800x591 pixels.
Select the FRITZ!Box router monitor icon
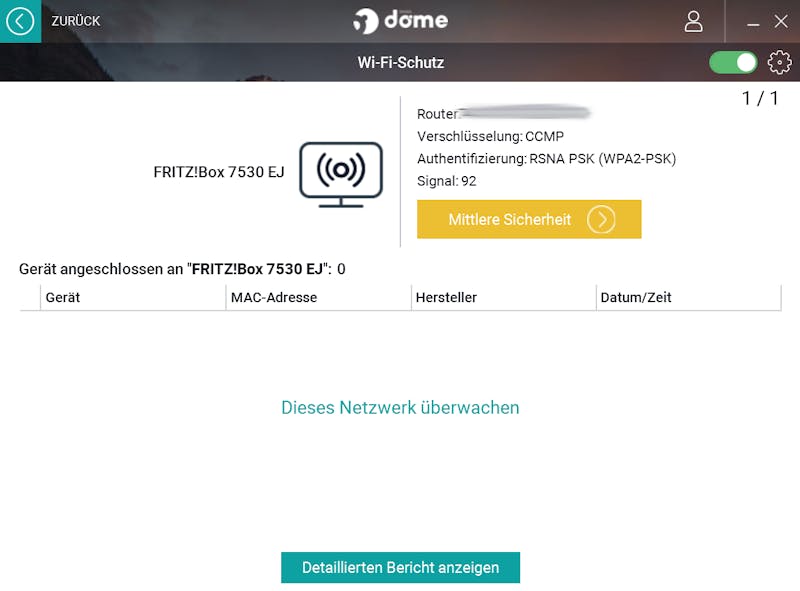341,175
